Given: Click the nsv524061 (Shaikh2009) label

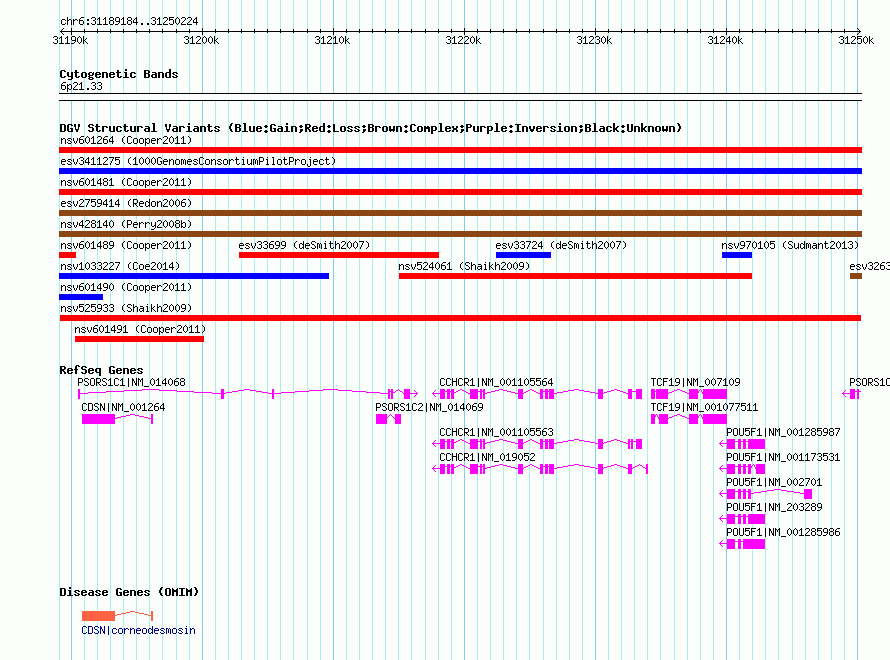Looking at the screenshot, I should [464, 266].
